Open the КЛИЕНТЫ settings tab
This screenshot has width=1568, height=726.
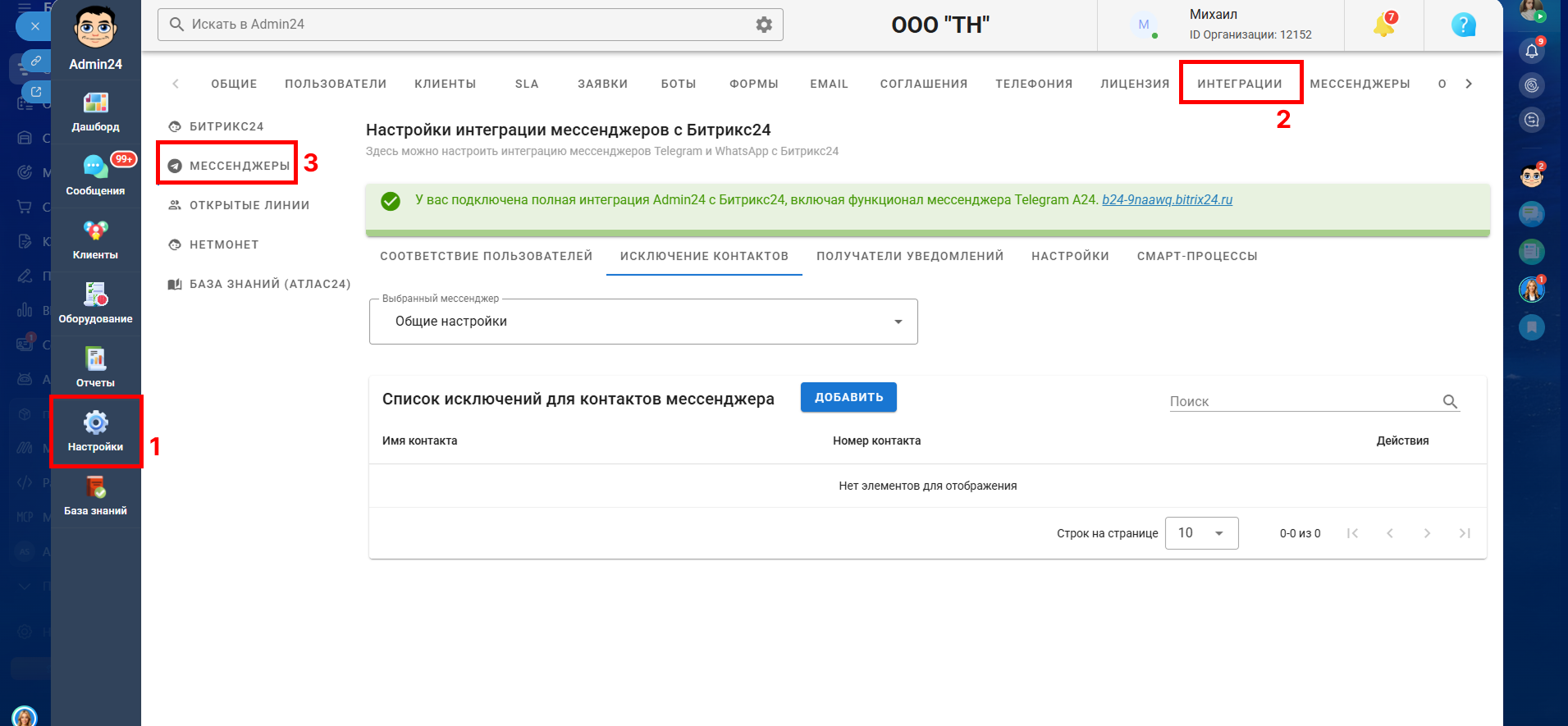pyautogui.click(x=445, y=84)
